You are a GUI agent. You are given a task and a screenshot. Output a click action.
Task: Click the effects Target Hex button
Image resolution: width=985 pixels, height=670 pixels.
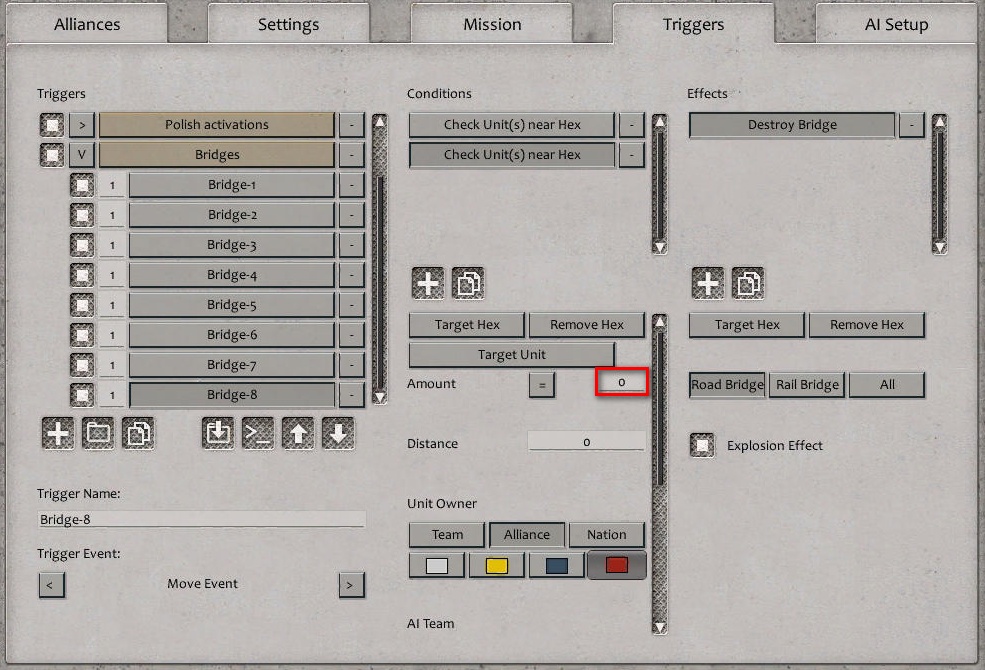click(x=747, y=325)
